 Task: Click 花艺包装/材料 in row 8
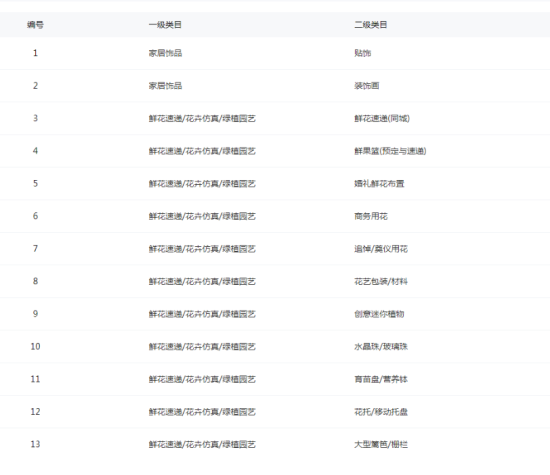pyautogui.click(x=381, y=282)
